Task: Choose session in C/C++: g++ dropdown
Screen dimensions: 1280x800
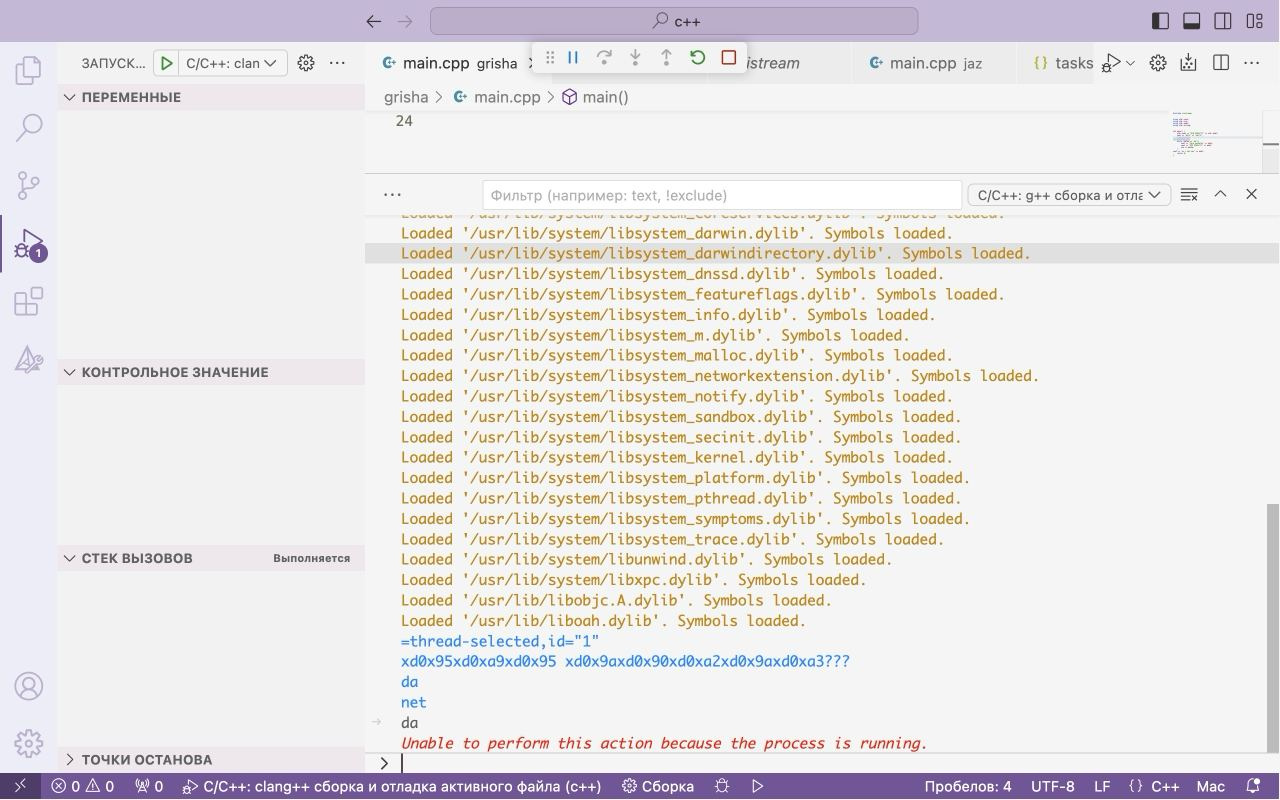Action: [1069, 195]
